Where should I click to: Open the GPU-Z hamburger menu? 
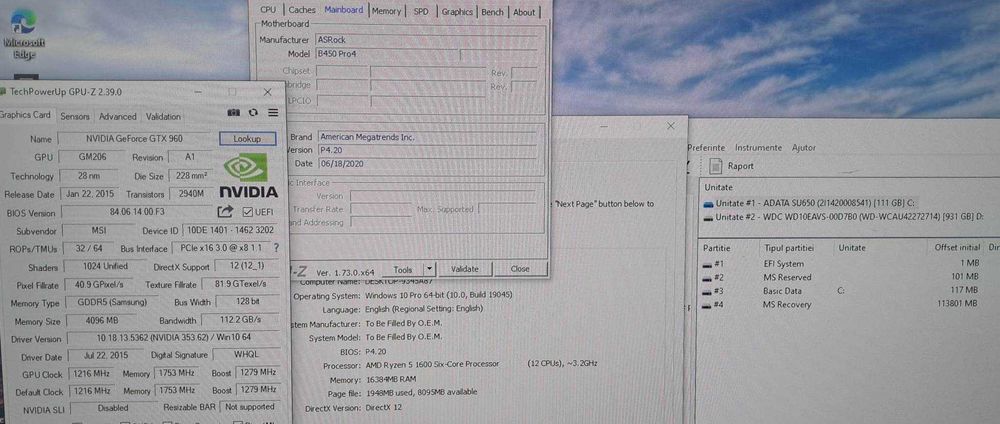pyautogui.click(x=273, y=112)
